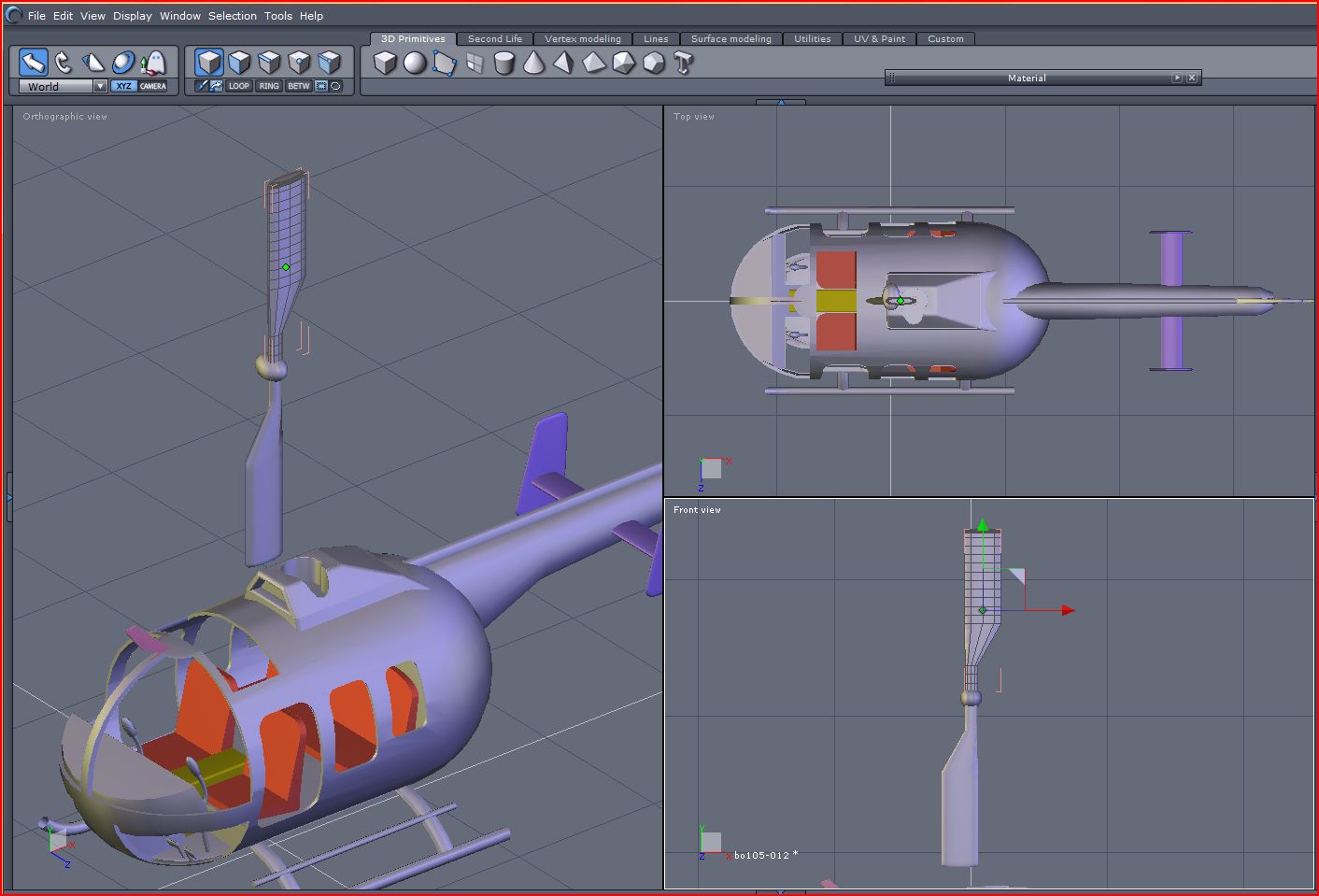Screen dimensions: 1319x896
Task: Expand the Material panel options arrow
Action: point(1177,78)
